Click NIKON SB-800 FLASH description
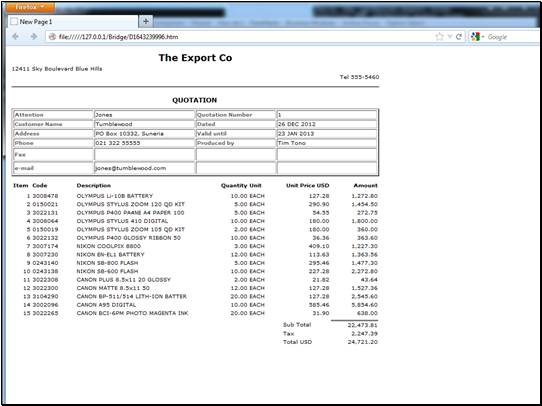542x406 pixels. tap(108, 263)
